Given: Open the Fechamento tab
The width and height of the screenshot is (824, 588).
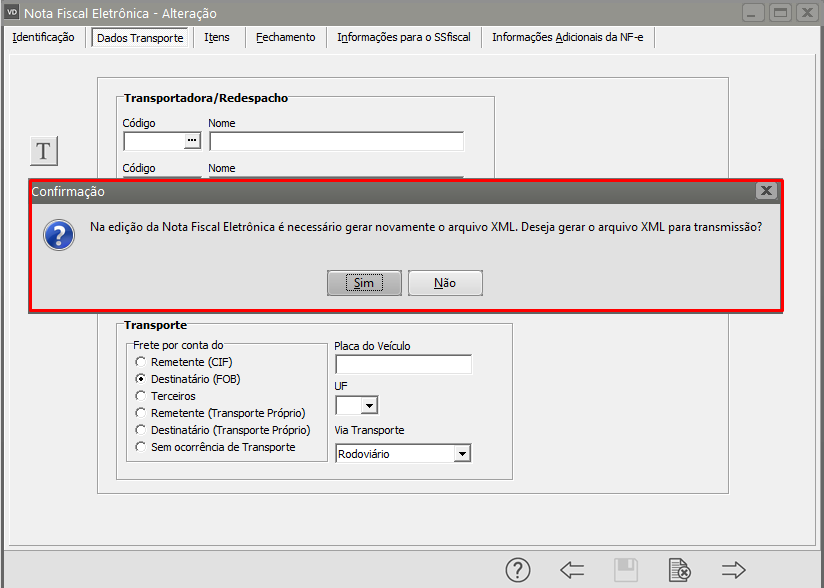Looking at the screenshot, I should (285, 37).
